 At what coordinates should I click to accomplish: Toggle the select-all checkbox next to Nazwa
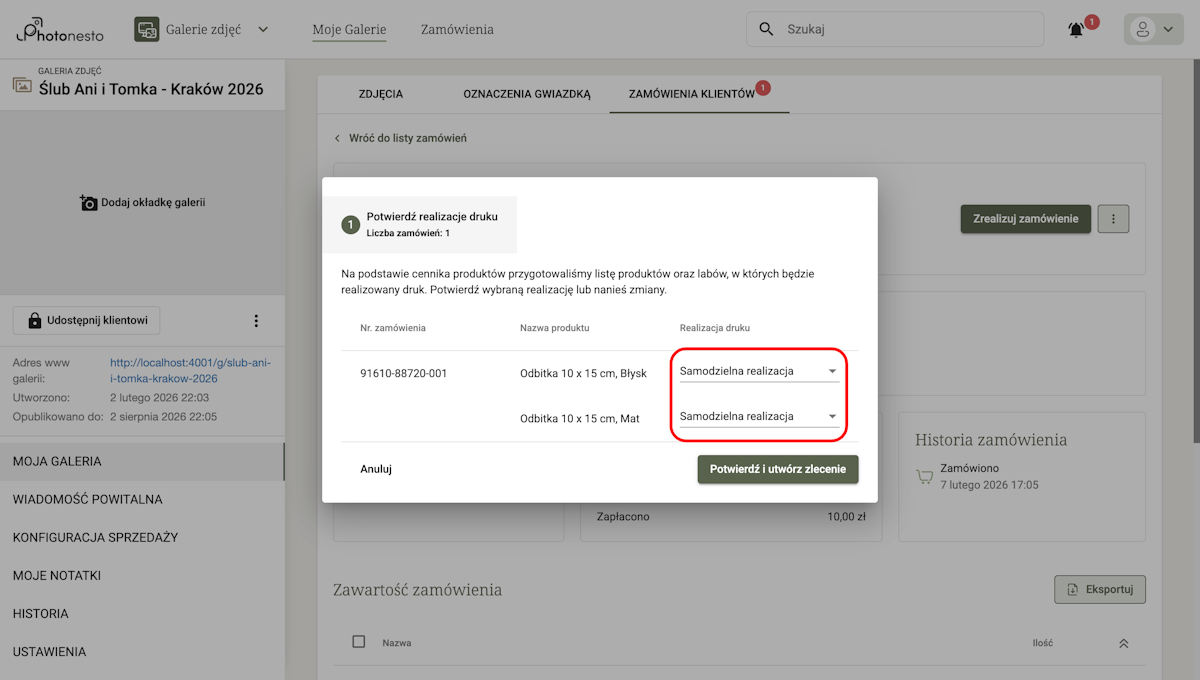point(358,642)
